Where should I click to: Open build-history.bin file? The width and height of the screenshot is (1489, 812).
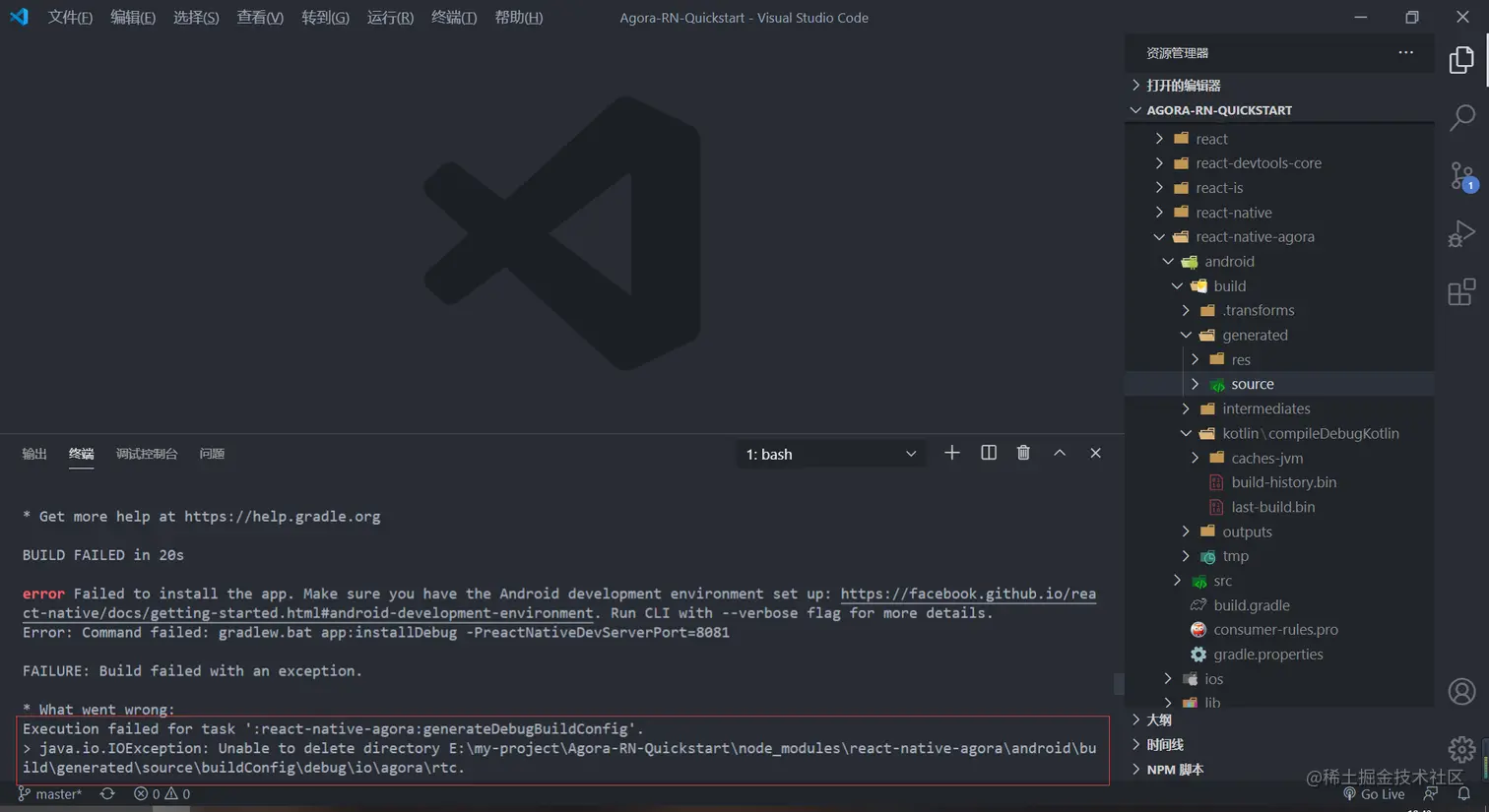click(1279, 482)
